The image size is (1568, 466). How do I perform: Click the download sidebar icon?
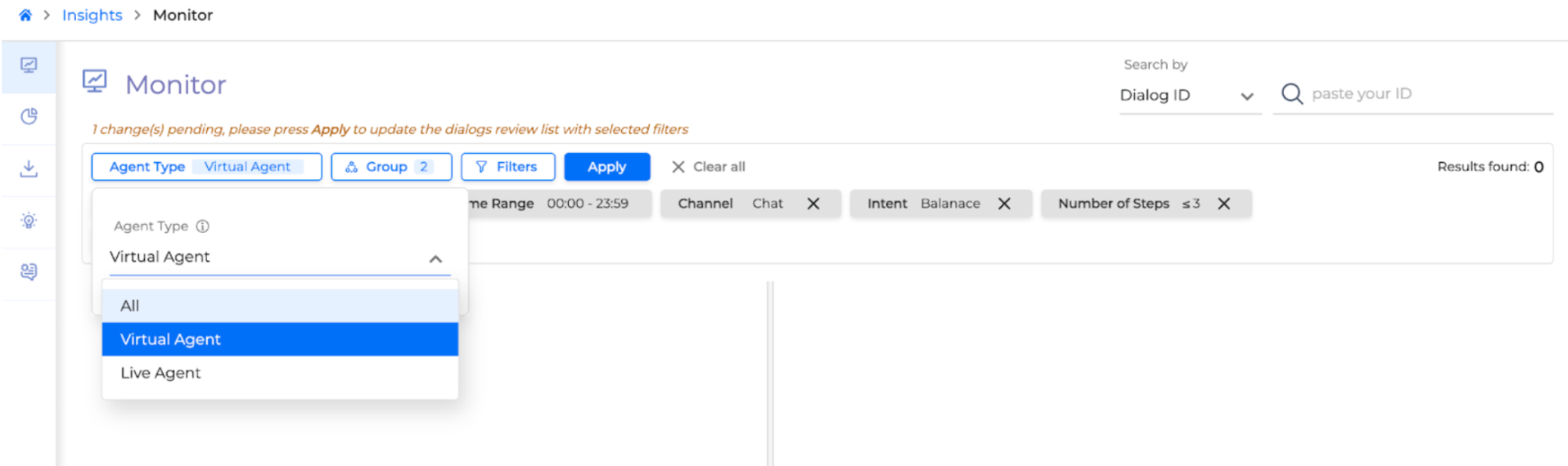29,169
